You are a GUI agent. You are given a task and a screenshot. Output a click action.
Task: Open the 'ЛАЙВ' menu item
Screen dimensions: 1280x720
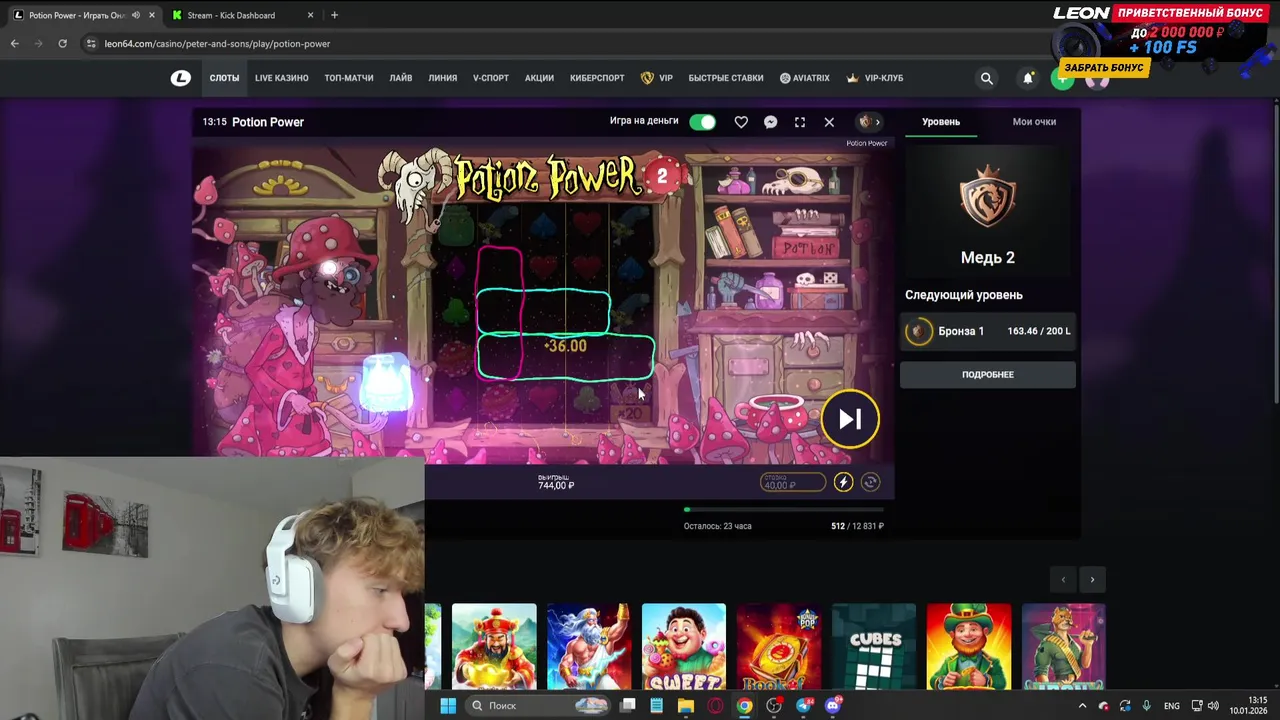[x=401, y=78]
